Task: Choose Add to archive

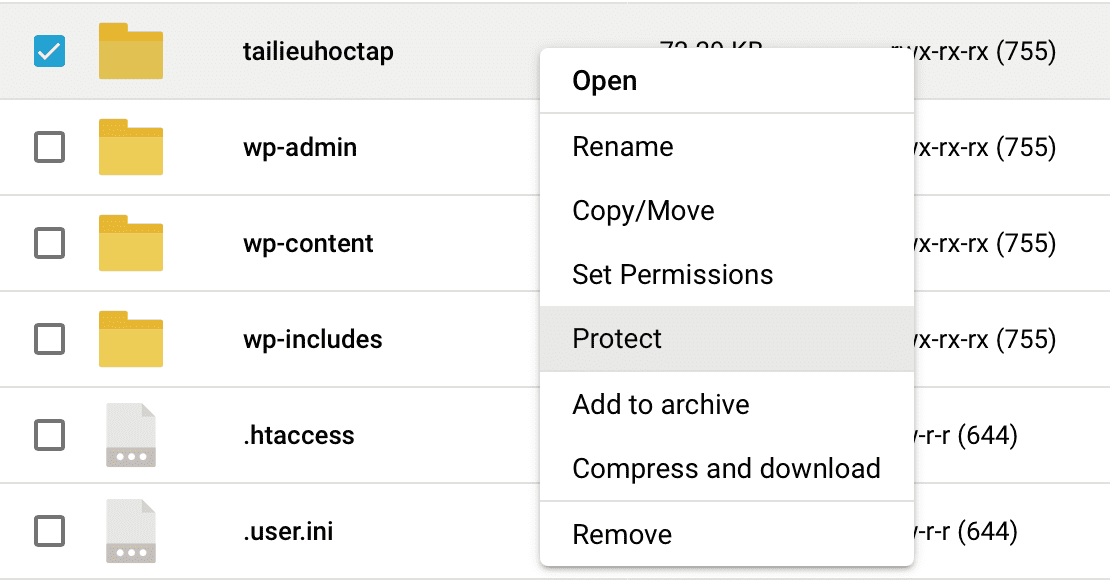Action: [x=660, y=404]
